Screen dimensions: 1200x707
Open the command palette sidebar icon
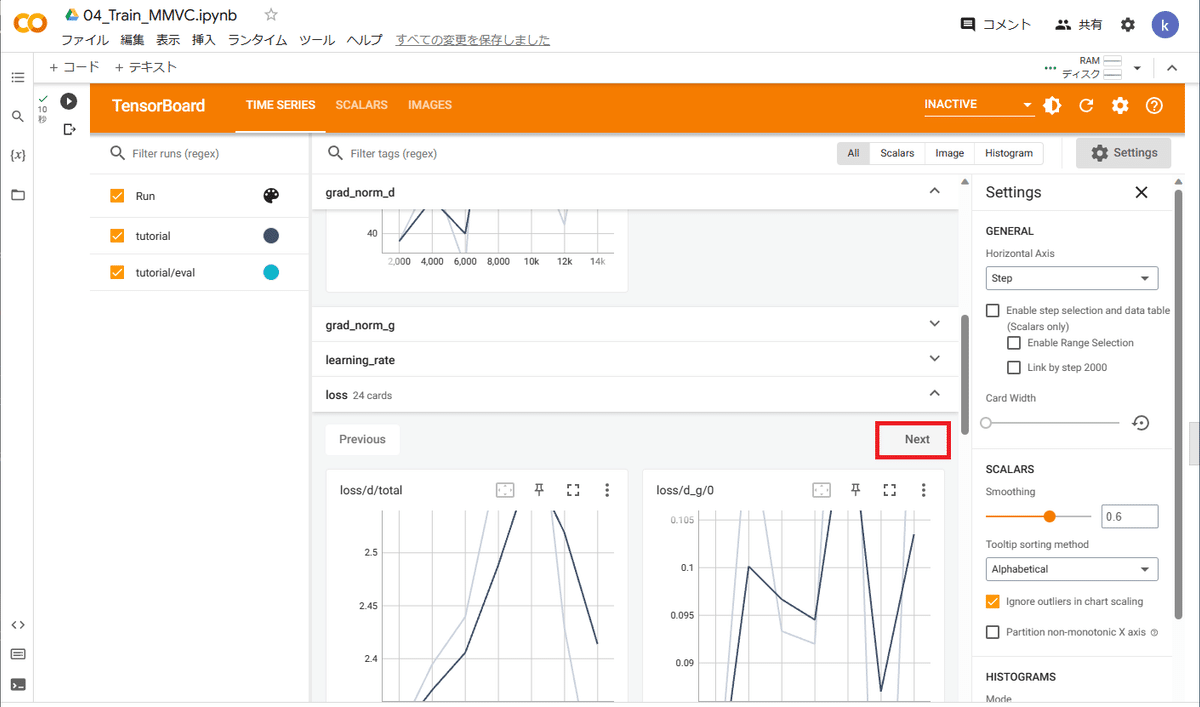tap(17, 654)
